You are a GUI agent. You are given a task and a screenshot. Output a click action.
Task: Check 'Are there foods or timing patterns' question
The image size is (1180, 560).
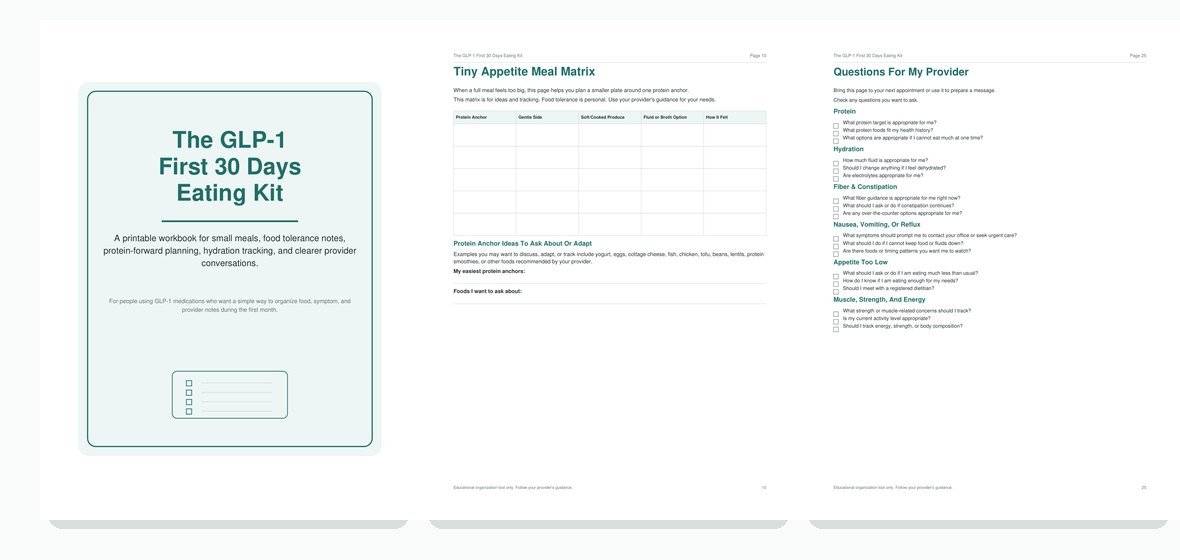pyautogui.click(x=836, y=254)
